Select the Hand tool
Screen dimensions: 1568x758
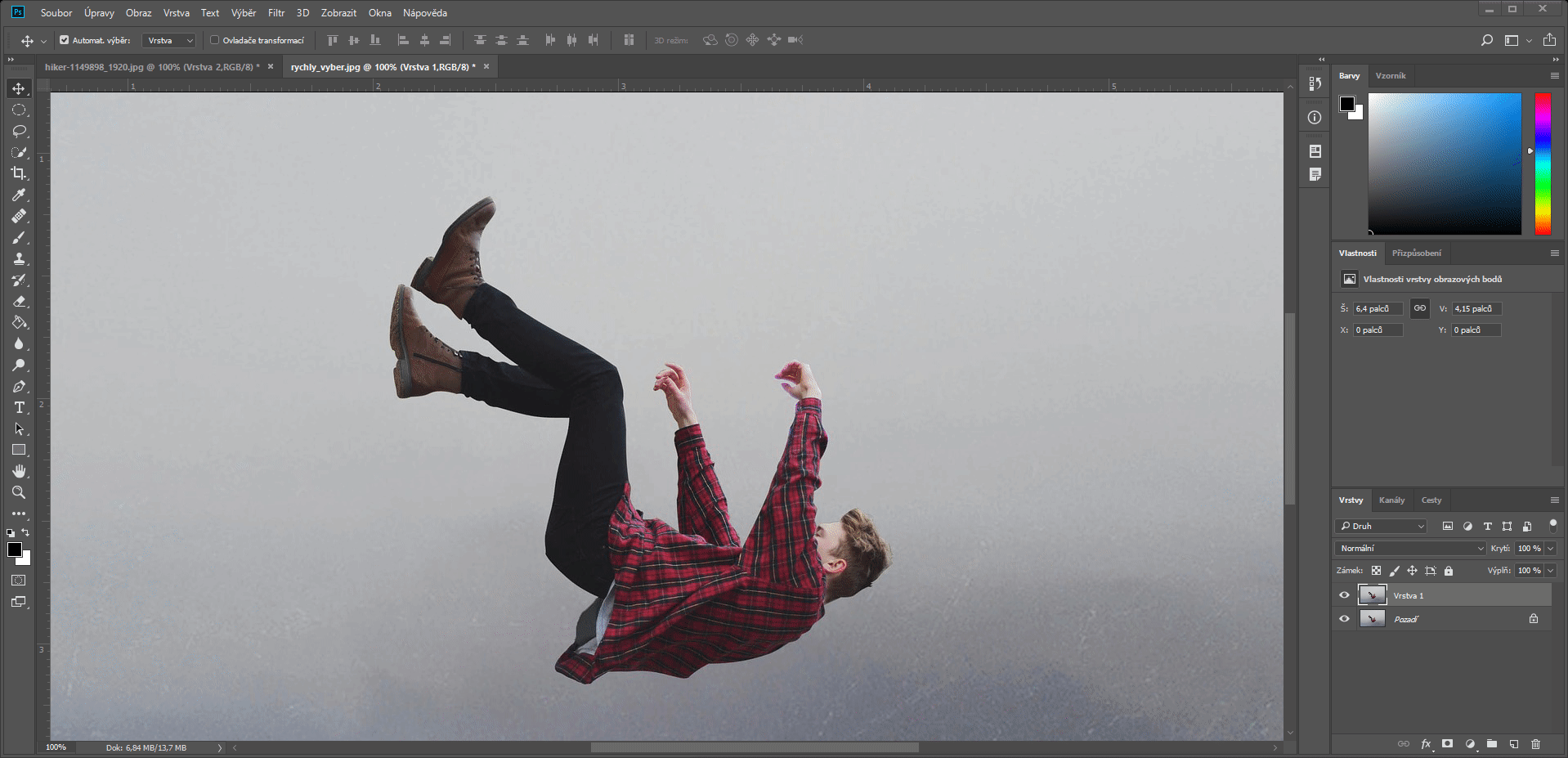coord(19,471)
